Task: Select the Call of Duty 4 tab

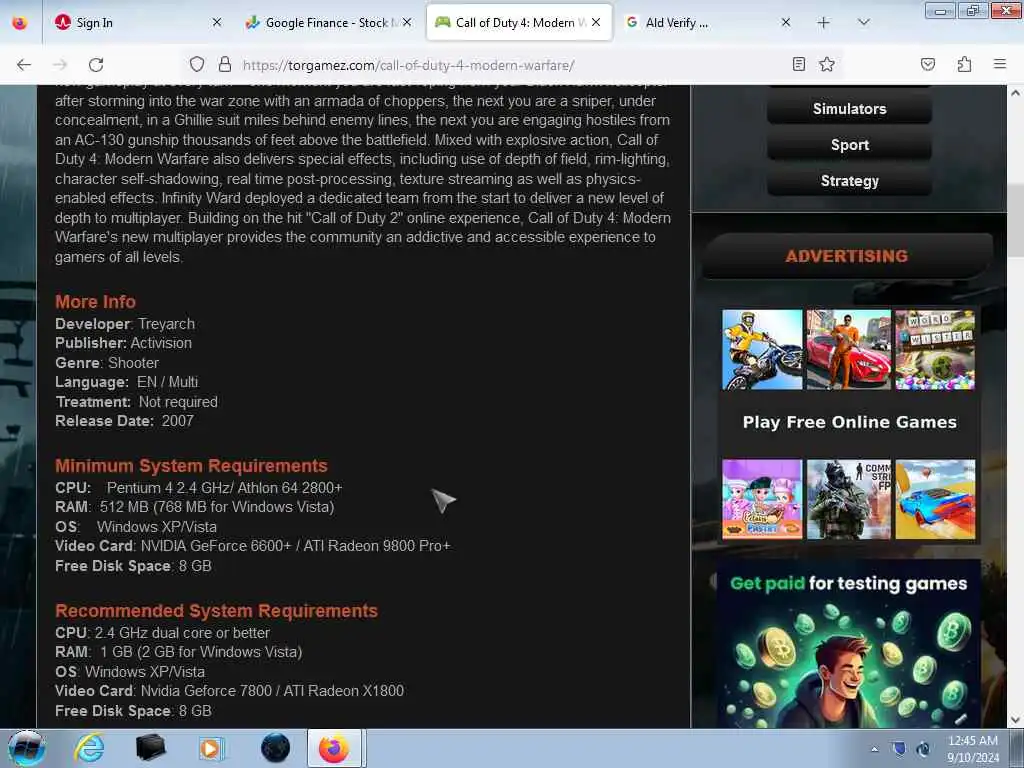Action: 520,23
